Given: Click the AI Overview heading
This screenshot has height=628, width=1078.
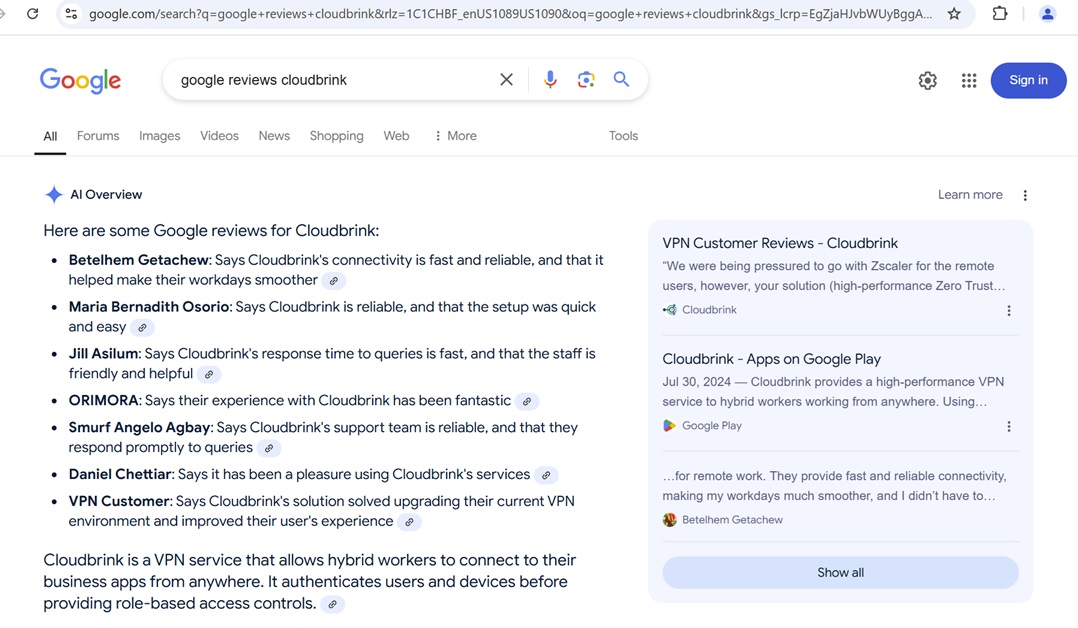Looking at the screenshot, I should pos(106,195).
